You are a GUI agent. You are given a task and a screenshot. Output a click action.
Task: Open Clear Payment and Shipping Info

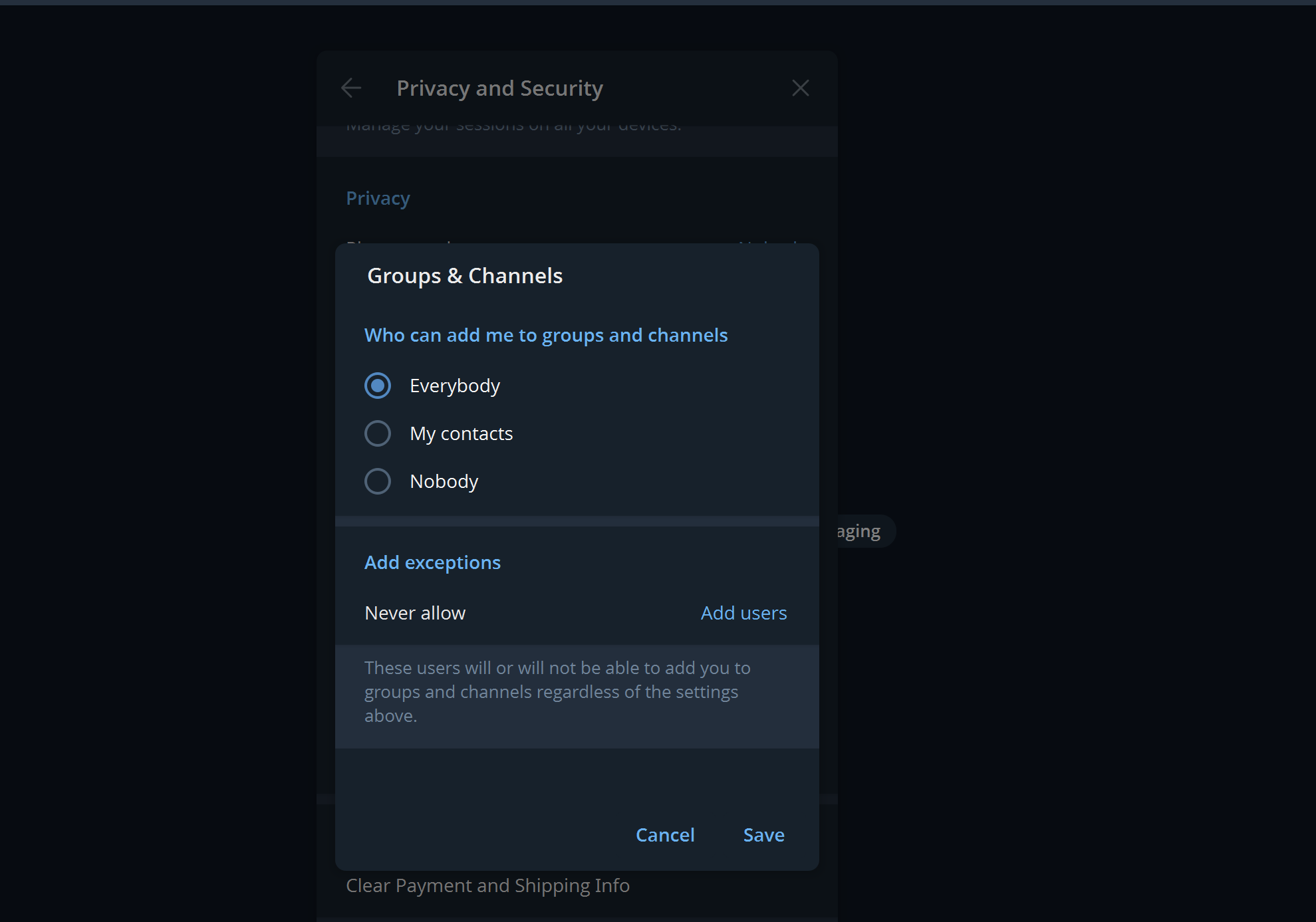click(x=487, y=886)
